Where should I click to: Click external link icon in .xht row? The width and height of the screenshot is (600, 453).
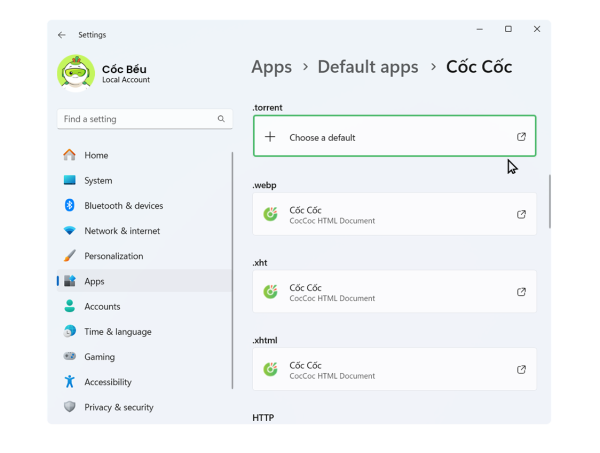[521, 292]
